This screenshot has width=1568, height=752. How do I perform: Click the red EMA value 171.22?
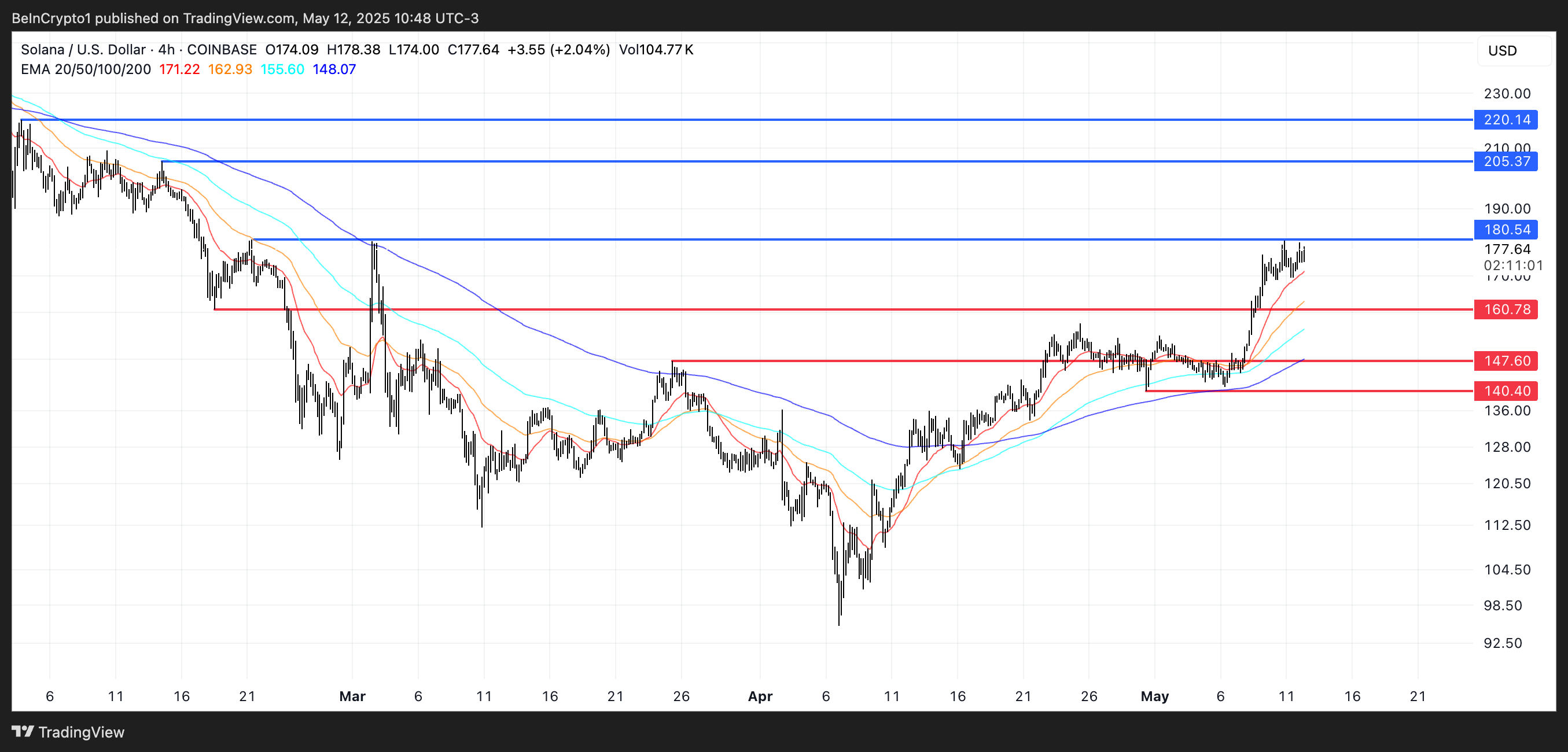click(179, 69)
